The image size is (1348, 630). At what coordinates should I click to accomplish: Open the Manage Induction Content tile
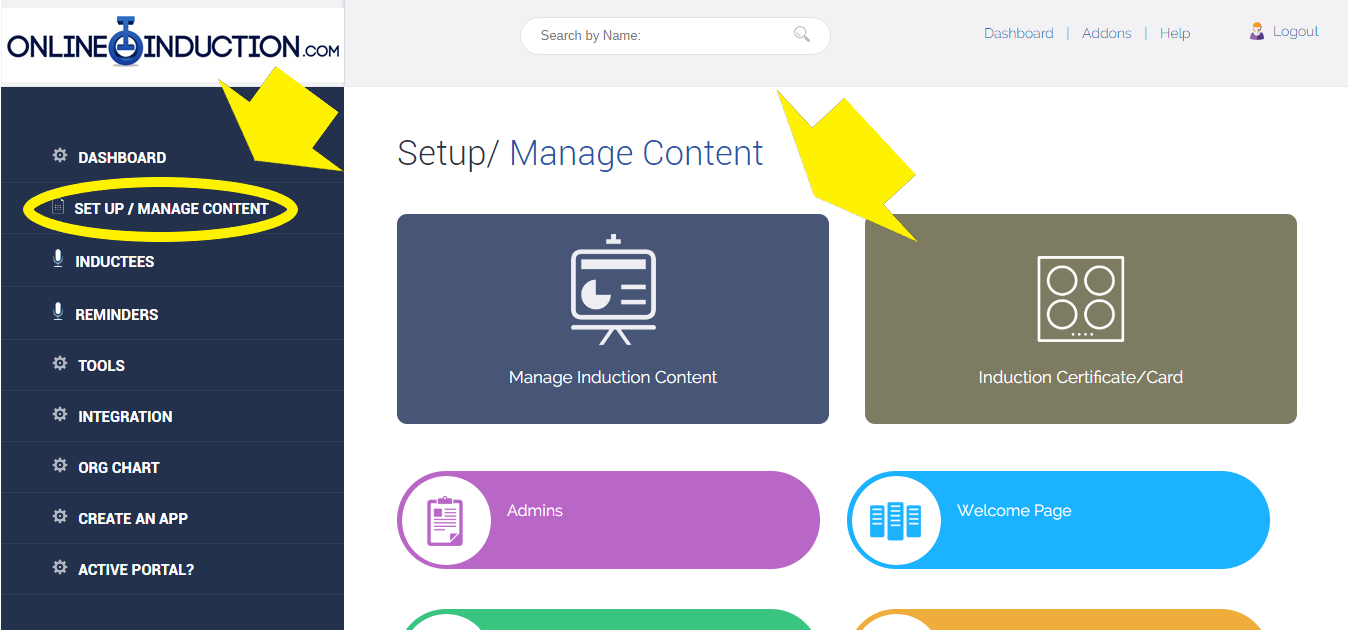click(613, 319)
